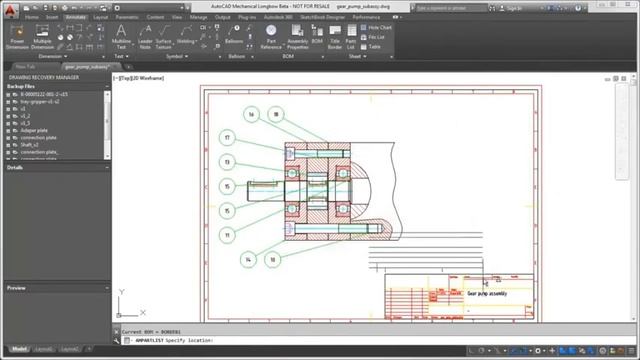Open the Plug-ins ribbon tab
Image resolution: width=640 pixels, height=360 pixels.
click(x=247, y=17)
